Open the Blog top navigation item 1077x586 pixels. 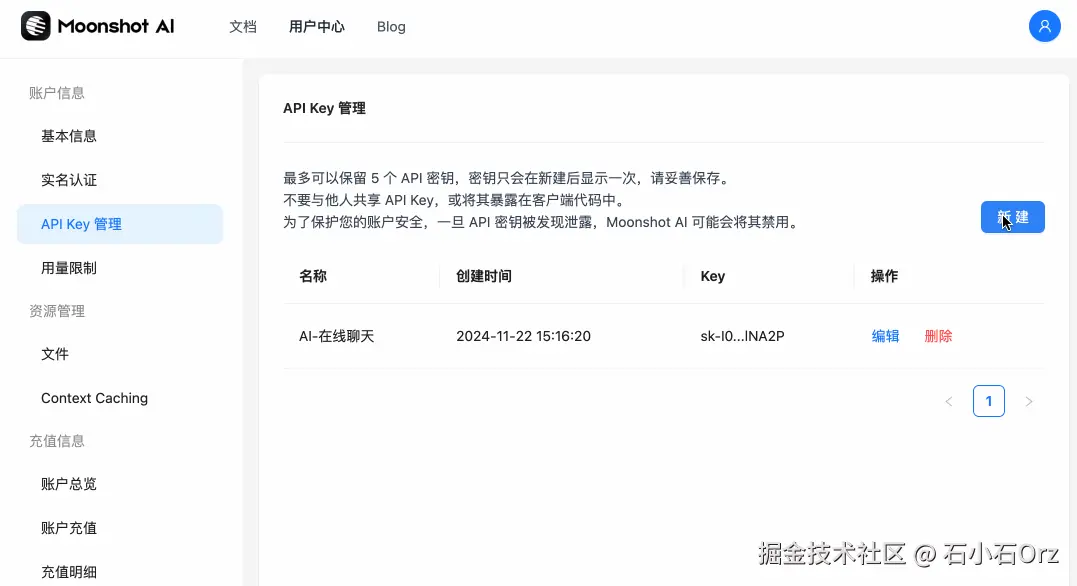[391, 27]
